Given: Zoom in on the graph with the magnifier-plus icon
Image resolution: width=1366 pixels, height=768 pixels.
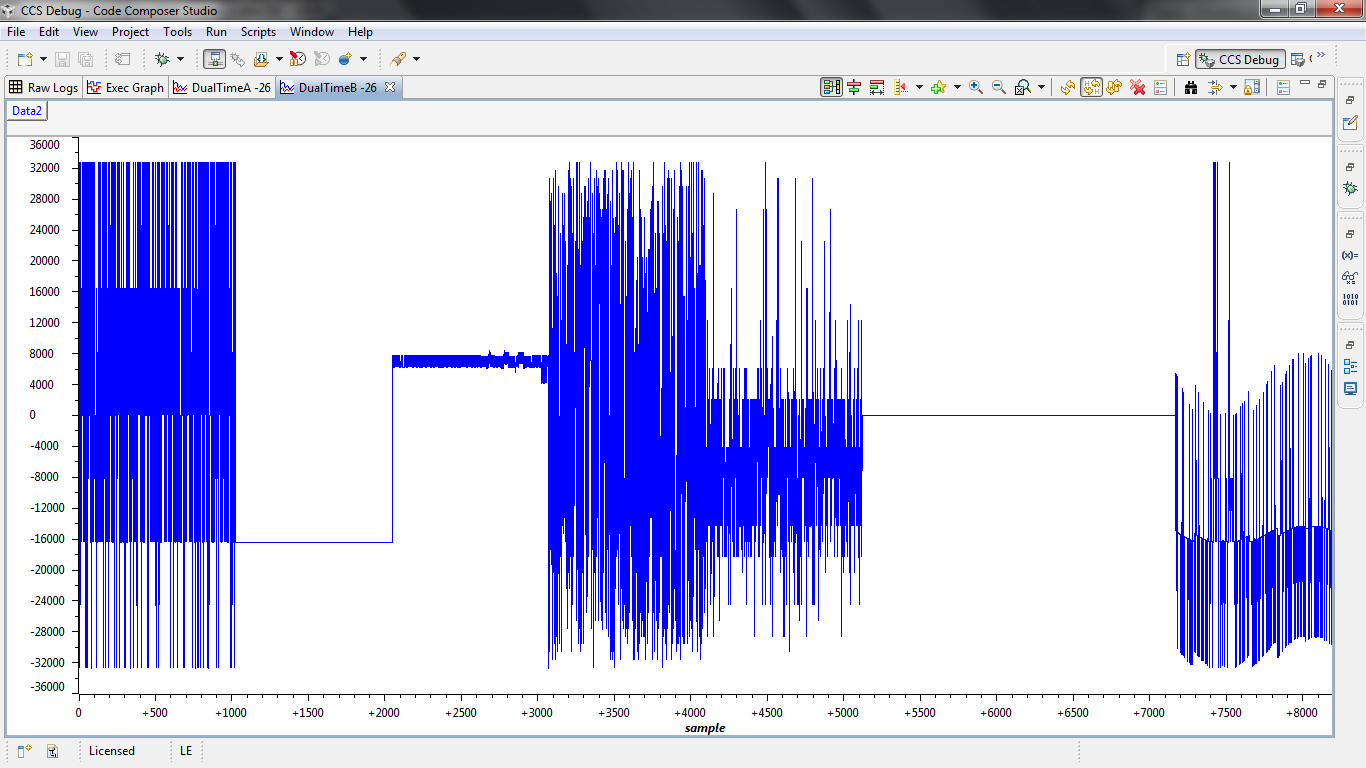Looking at the screenshot, I should coord(974,87).
